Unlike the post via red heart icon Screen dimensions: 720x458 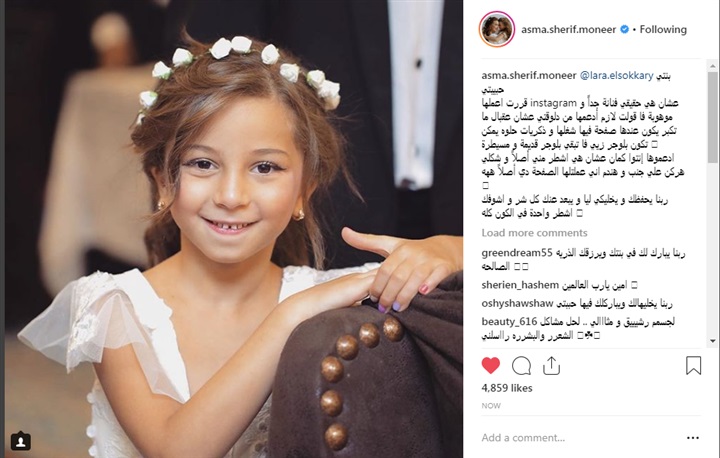490,366
